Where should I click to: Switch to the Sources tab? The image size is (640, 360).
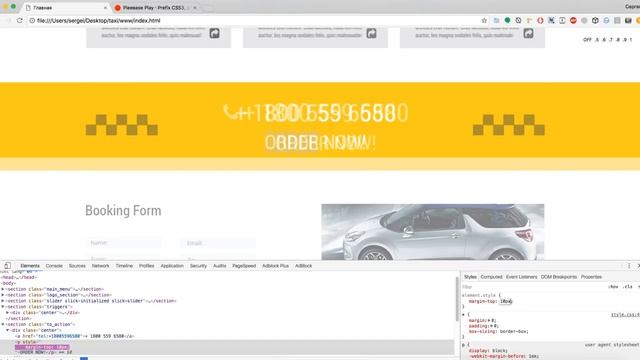point(77,266)
